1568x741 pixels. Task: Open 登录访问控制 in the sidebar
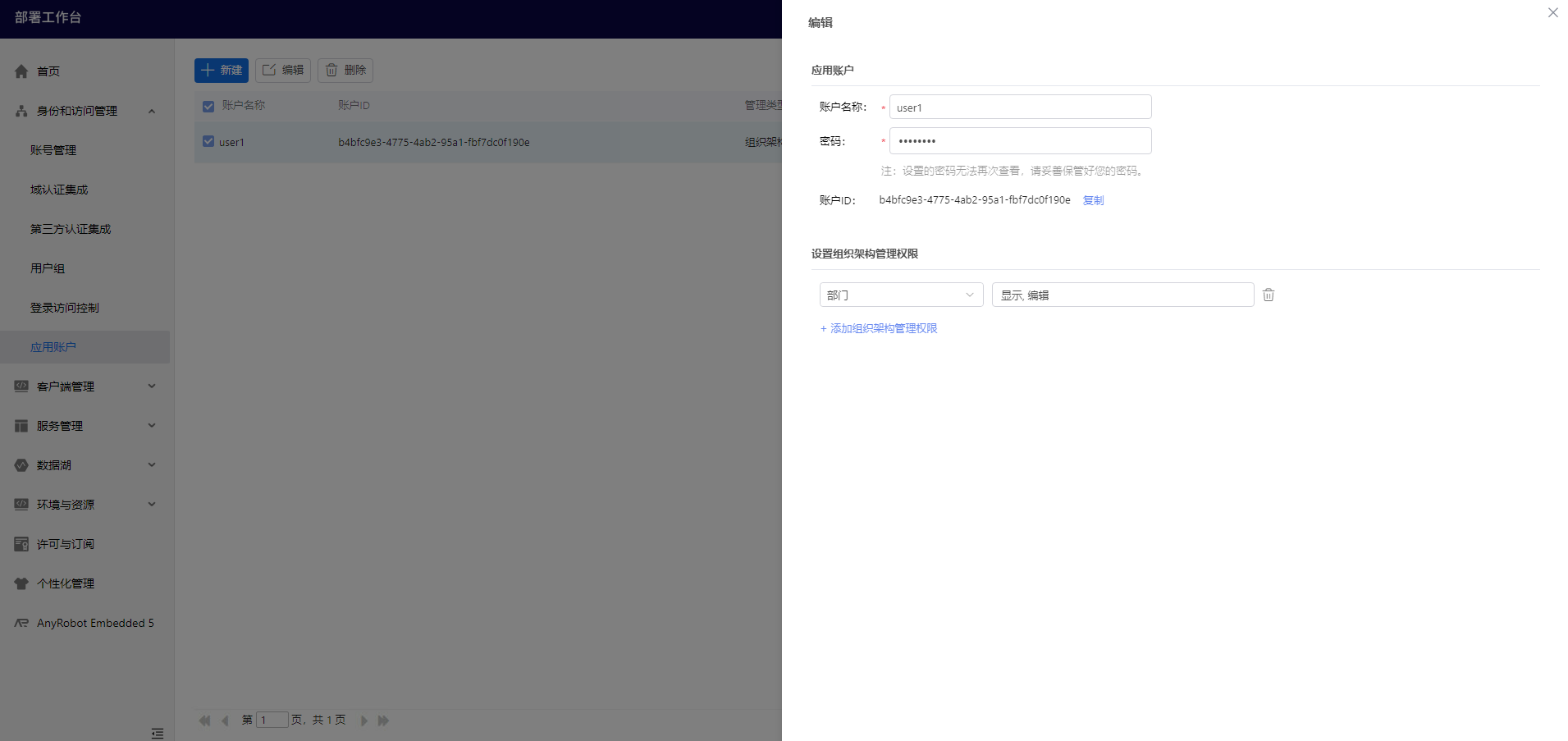(x=65, y=308)
